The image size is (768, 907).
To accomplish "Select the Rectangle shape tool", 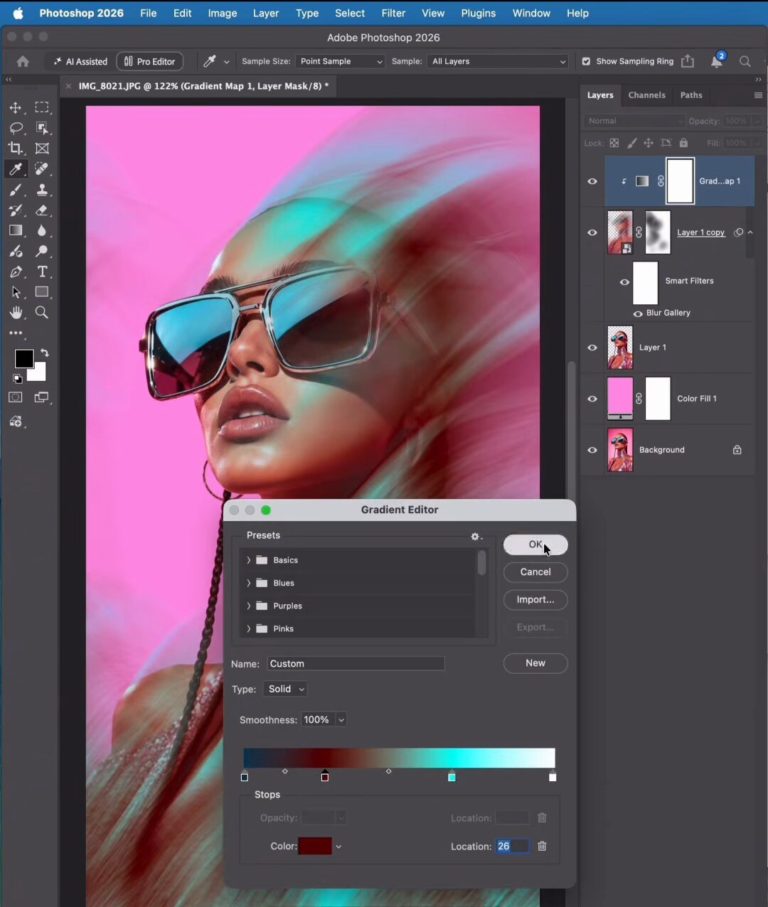I will (x=42, y=292).
